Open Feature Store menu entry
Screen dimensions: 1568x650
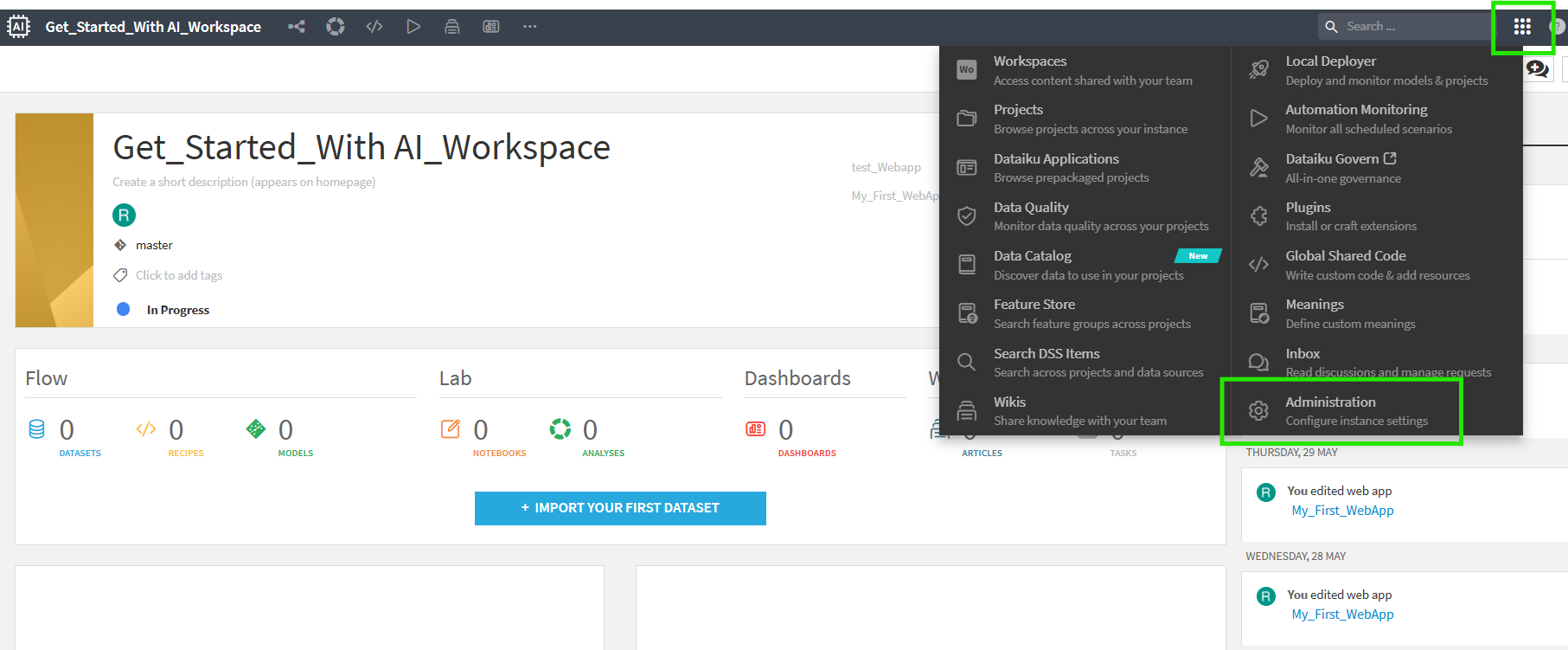point(1085,313)
